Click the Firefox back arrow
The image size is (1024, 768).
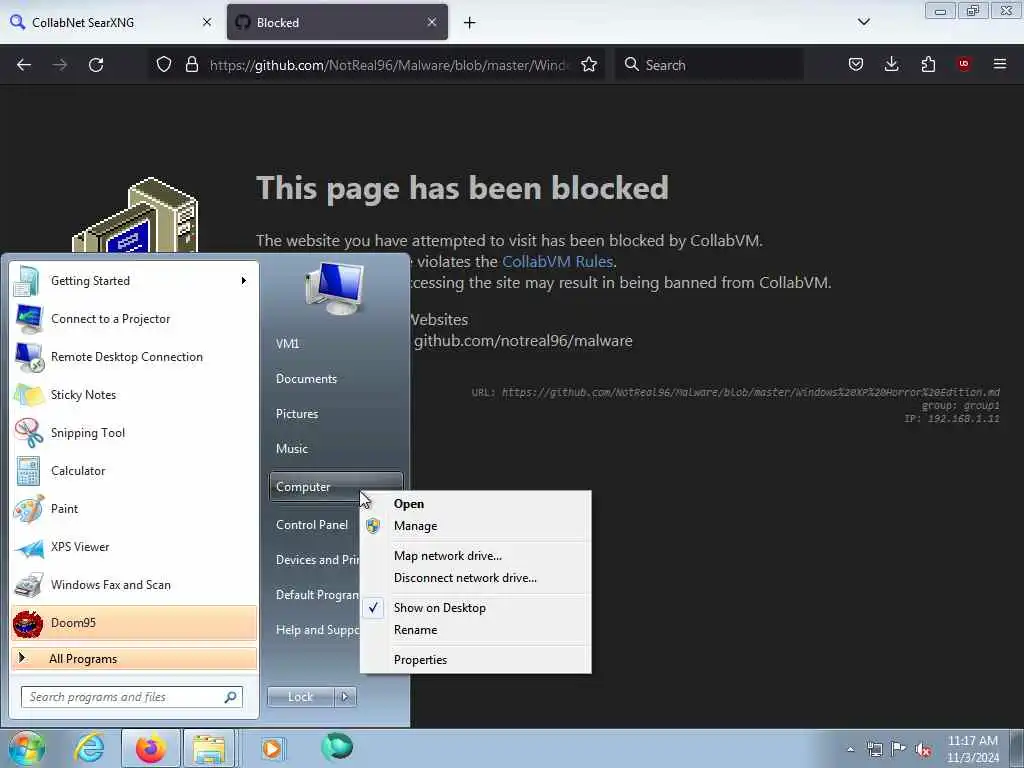[x=24, y=65]
